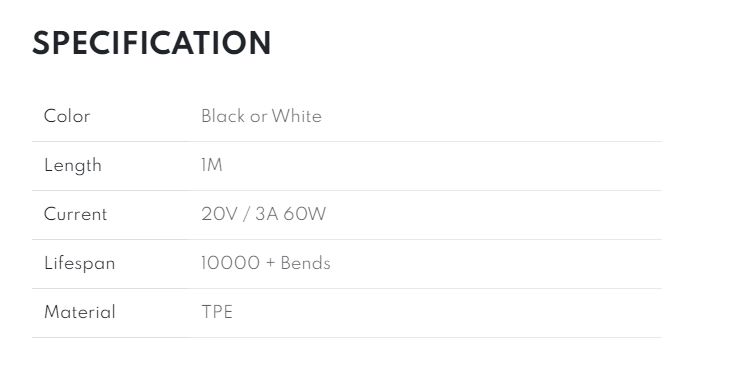Click the 60W text in Current row
Viewport: 755px width, 380px height.
click(x=304, y=214)
